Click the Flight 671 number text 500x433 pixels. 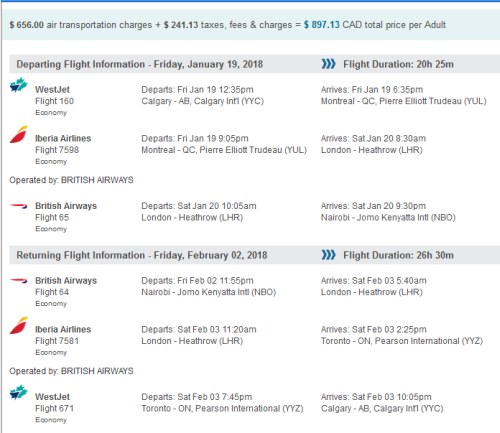54,408
